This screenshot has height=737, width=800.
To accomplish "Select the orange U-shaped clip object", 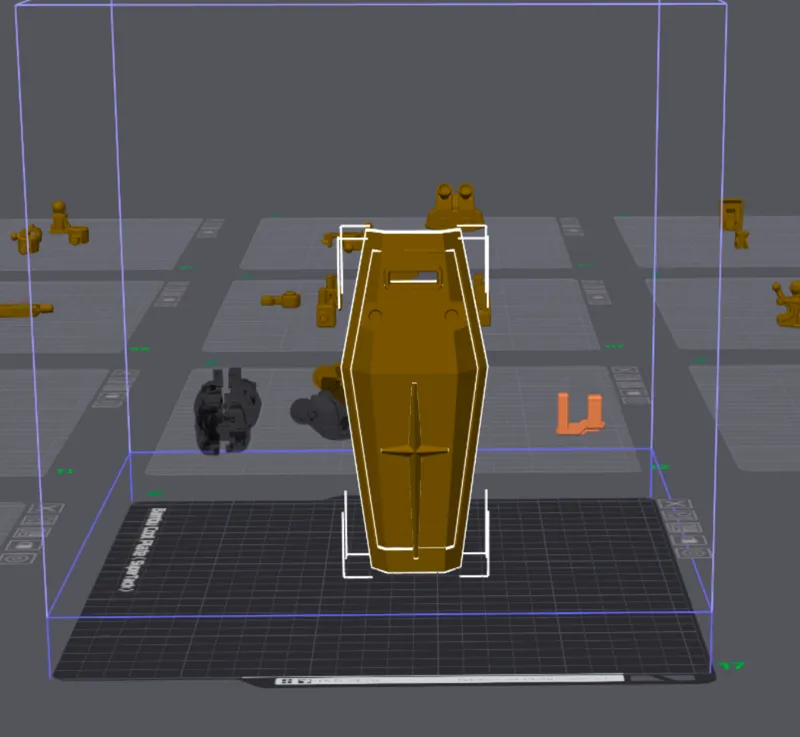I will pos(580,414).
